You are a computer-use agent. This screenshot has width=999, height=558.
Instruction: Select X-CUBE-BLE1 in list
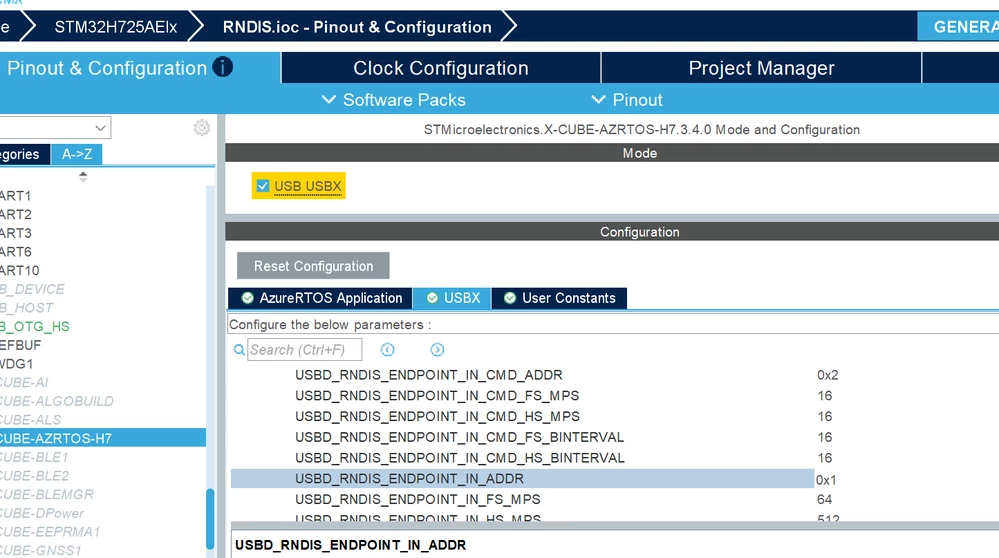coord(34,457)
